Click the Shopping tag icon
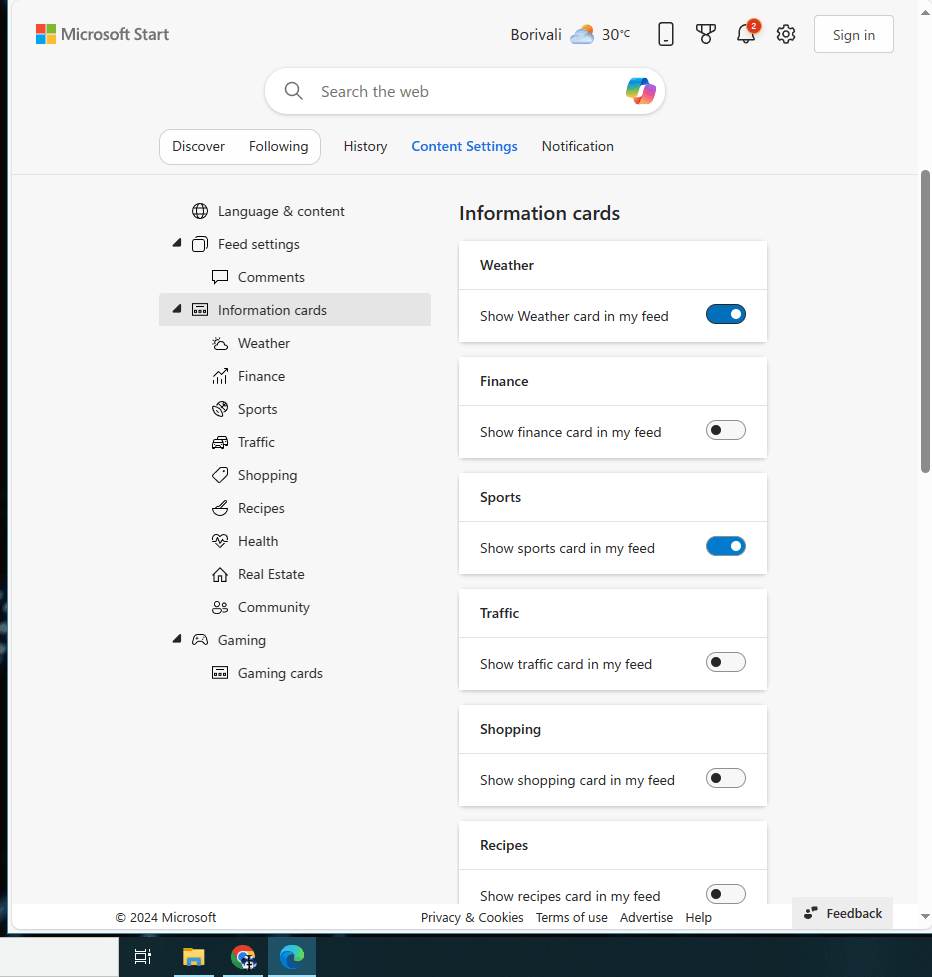The image size is (932, 977). [220, 475]
